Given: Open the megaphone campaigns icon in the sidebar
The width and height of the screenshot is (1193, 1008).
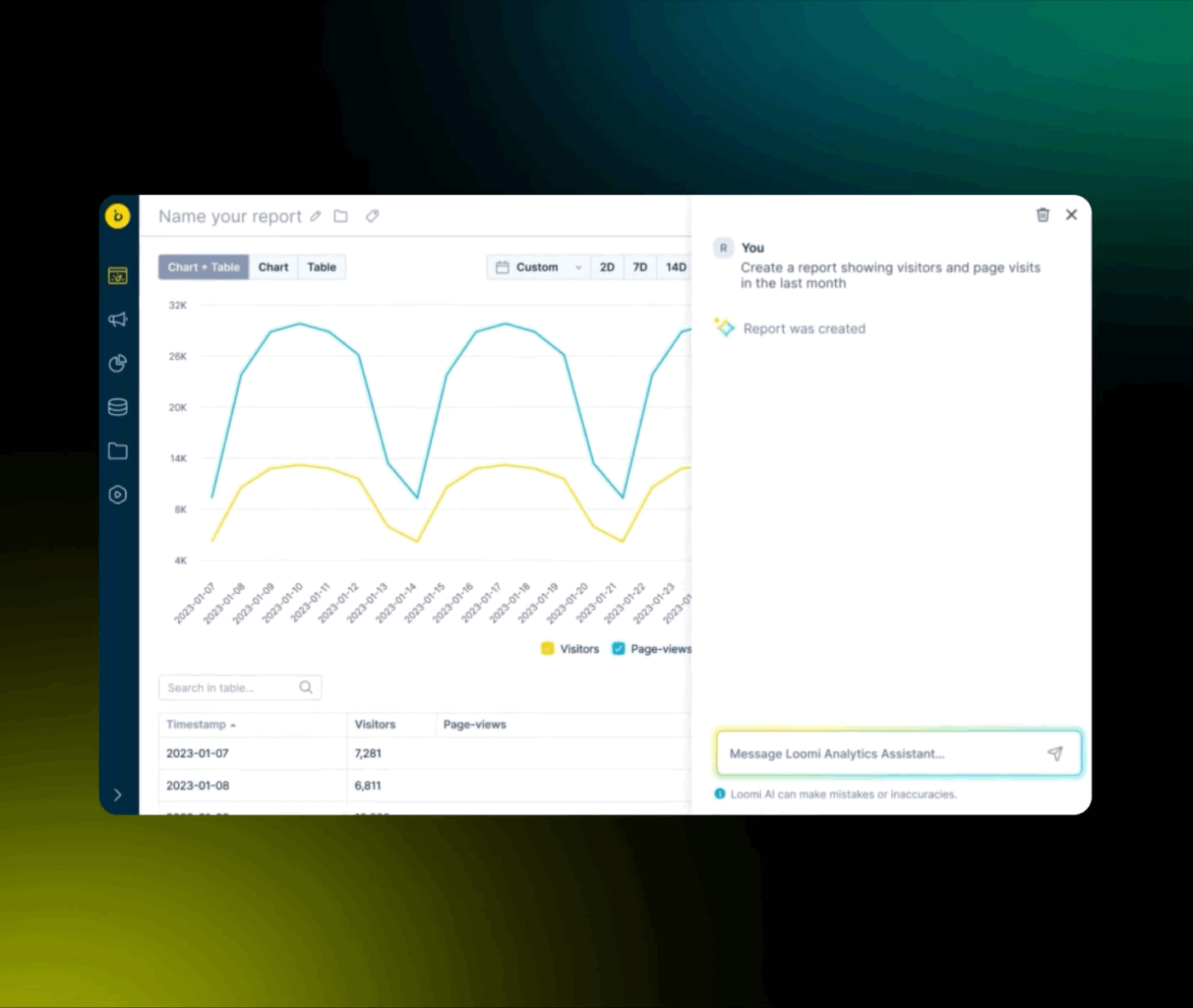Looking at the screenshot, I should [x=118, y=320].
